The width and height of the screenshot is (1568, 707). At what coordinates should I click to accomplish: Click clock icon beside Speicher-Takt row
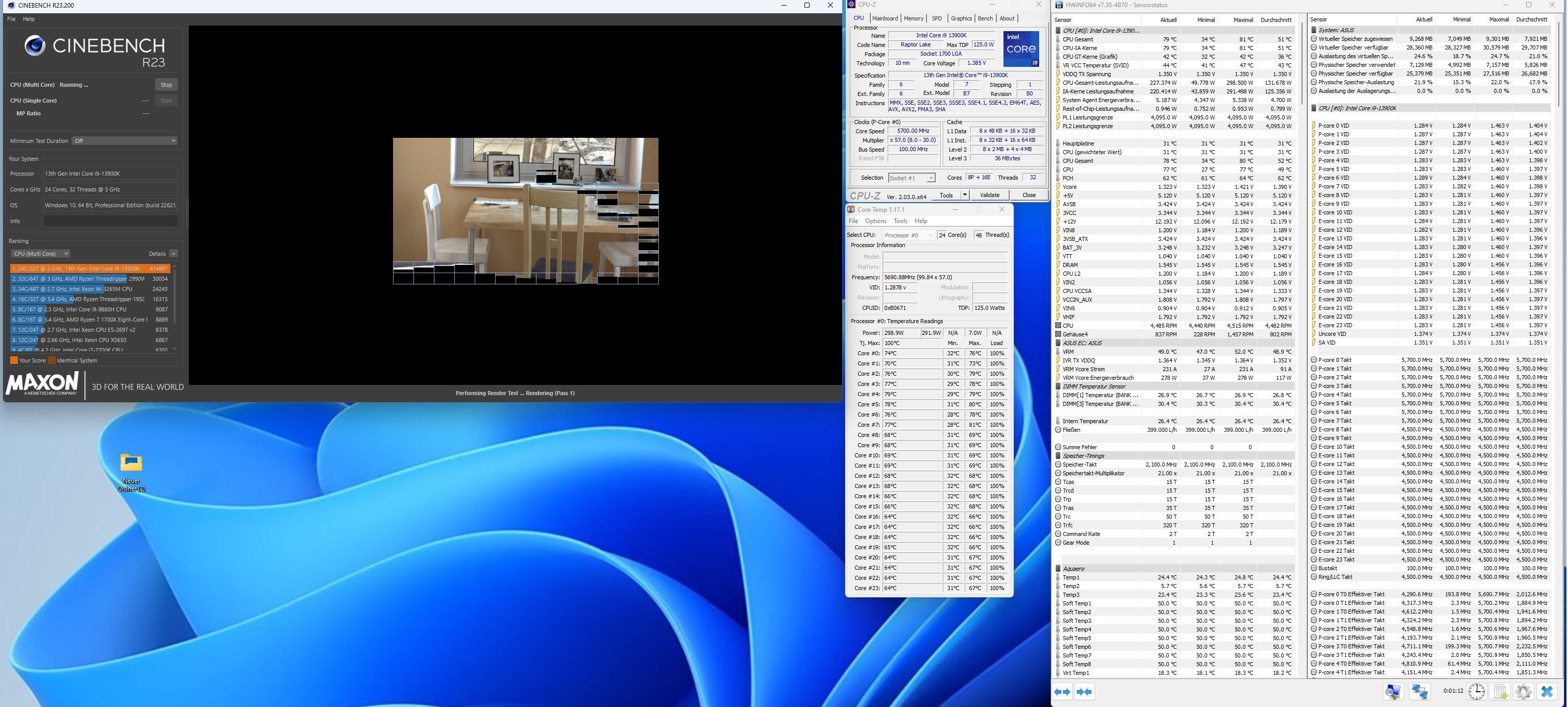1059,465
